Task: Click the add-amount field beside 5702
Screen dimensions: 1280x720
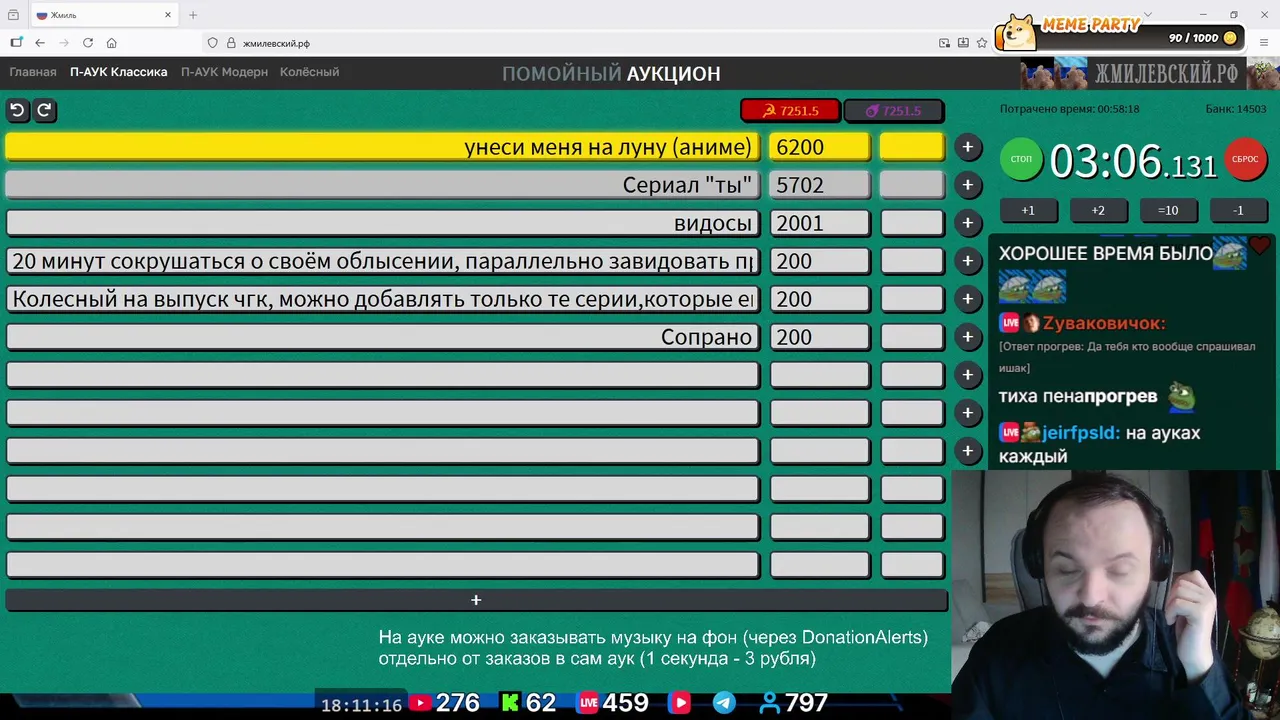Action: (912, 185)
